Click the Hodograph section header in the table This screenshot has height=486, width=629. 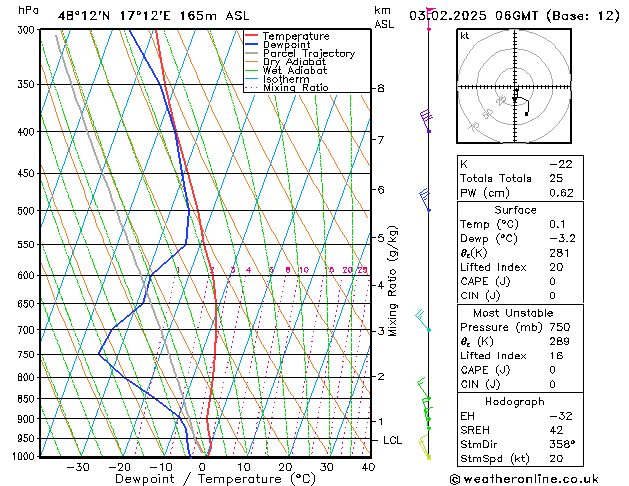[x=515, y=400]
